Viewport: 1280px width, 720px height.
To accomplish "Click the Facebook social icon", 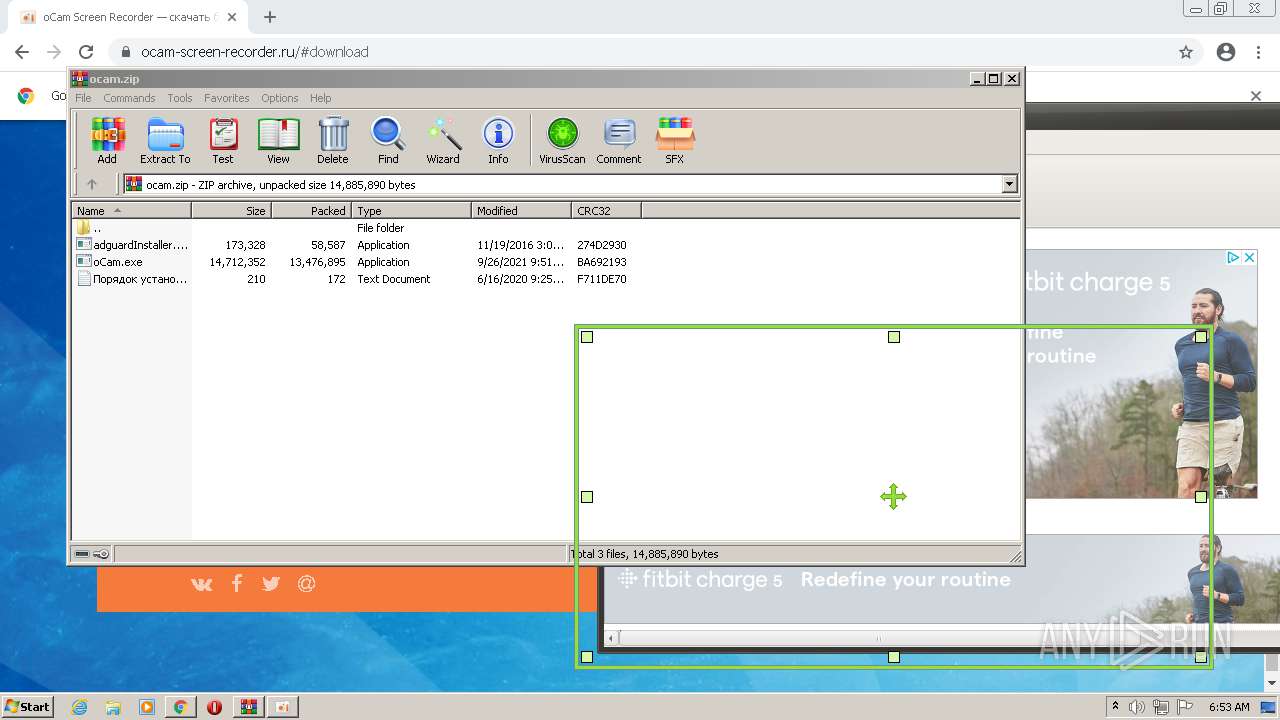I will pyautogui.click(x=237, y=583).
